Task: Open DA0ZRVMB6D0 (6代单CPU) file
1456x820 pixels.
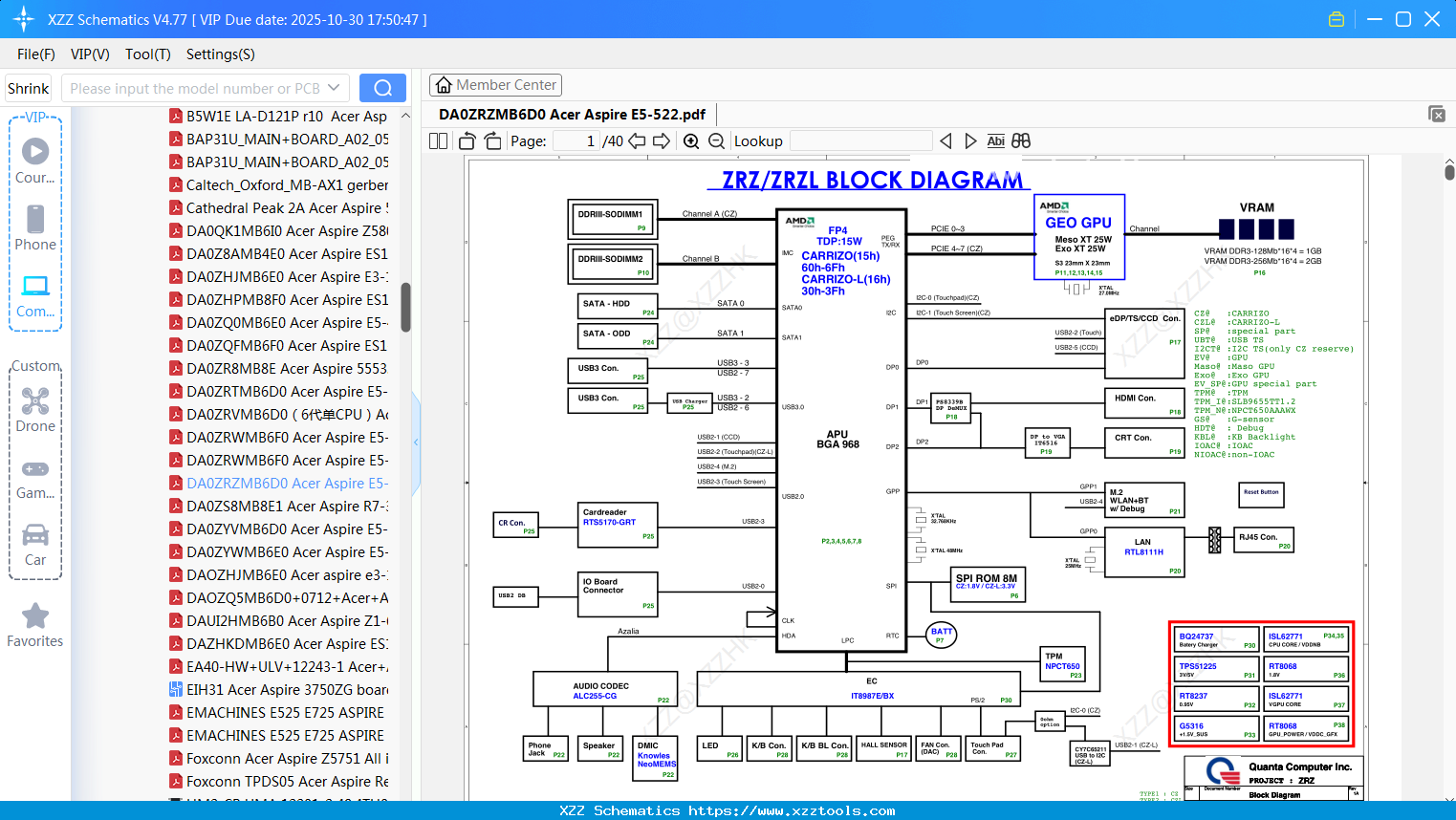Action: pos(278,415)
